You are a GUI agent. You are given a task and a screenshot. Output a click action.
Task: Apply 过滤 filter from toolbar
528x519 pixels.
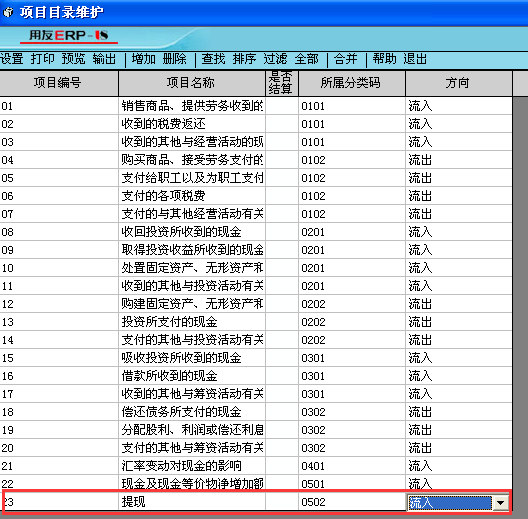(275, 59)
